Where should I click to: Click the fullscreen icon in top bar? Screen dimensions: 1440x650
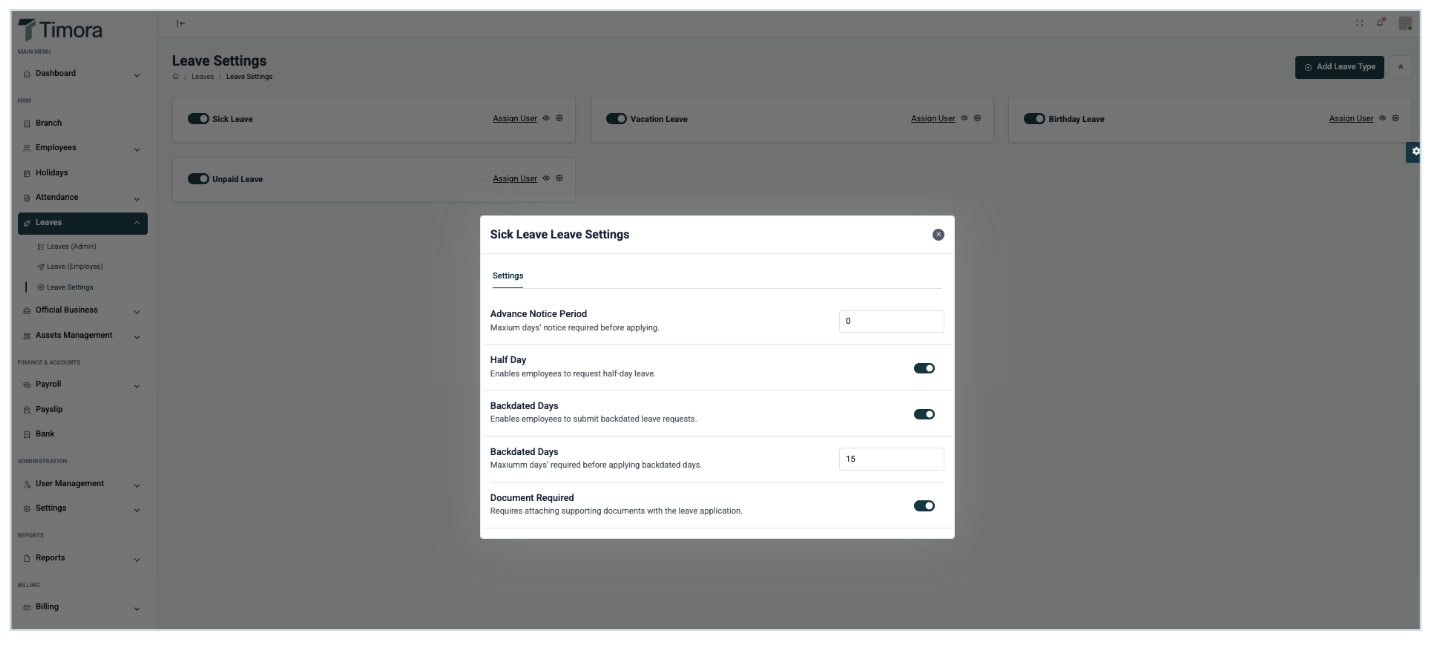1359,23
